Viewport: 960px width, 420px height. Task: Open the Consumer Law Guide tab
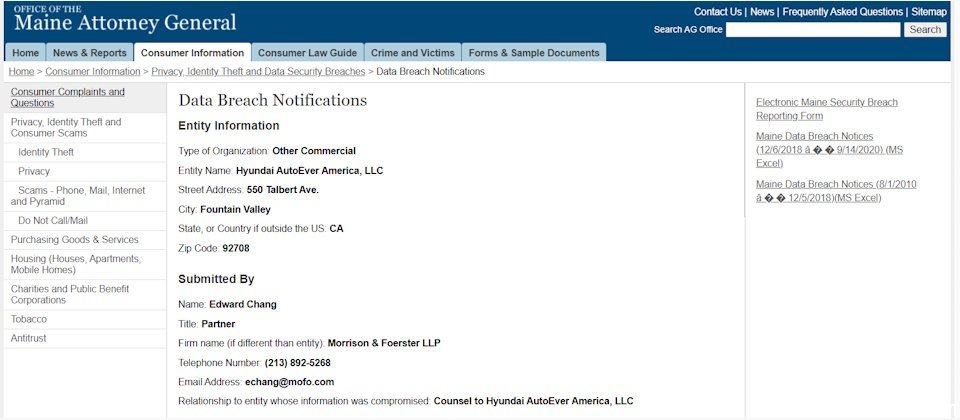coord(307,53)
